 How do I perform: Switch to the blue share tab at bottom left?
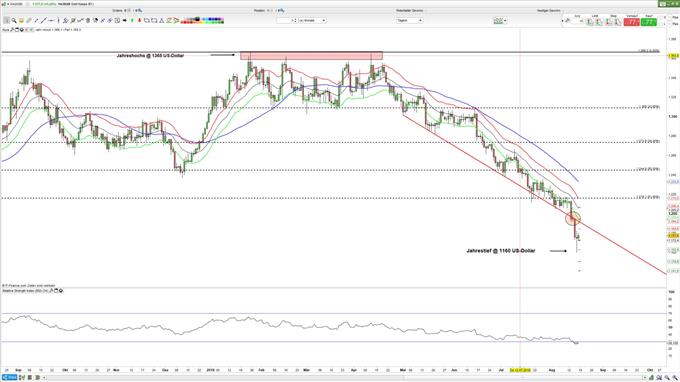(9, 378)
